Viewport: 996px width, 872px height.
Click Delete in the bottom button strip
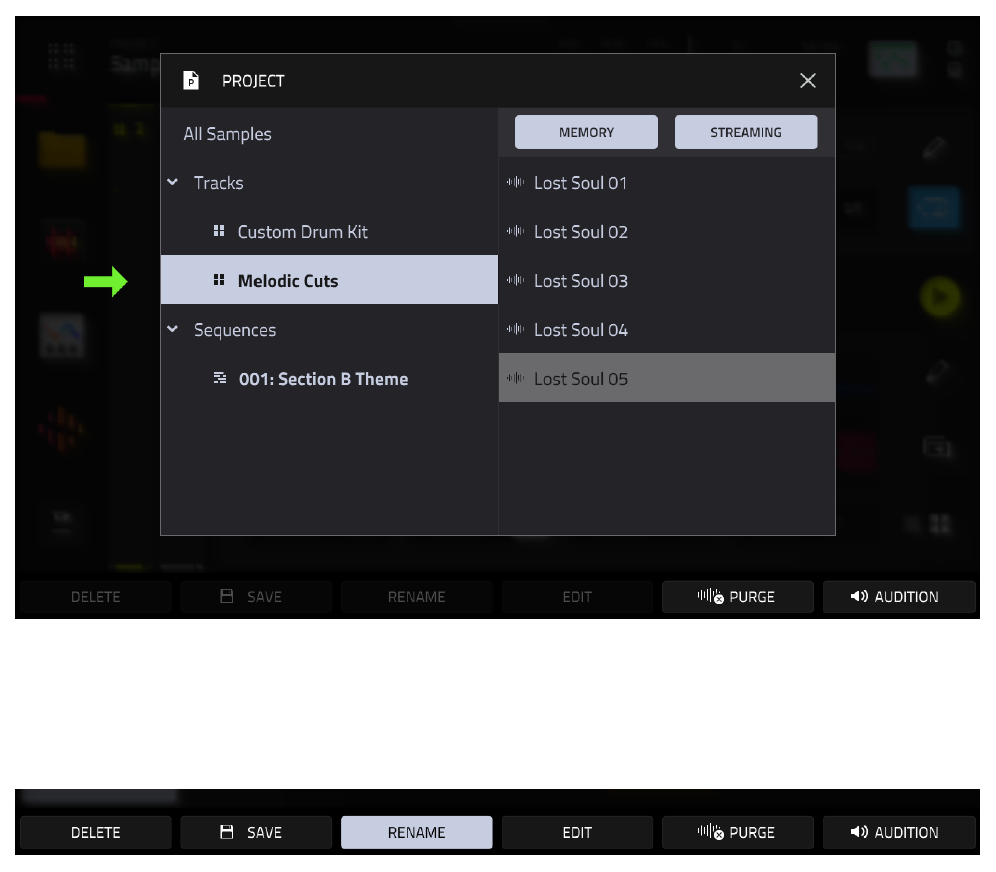tap(96, 832)
